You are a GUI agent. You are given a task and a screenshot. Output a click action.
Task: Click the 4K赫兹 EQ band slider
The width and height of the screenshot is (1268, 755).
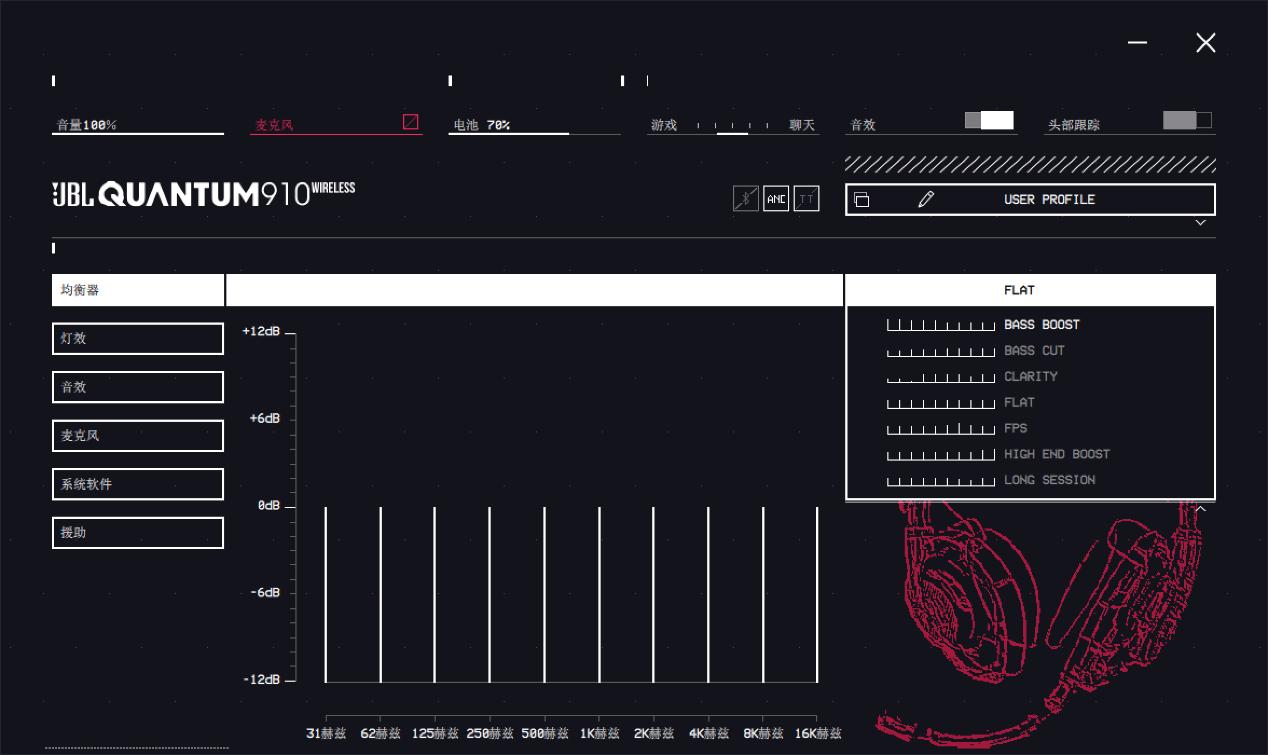pyautogui.click(x=708, y=594)
